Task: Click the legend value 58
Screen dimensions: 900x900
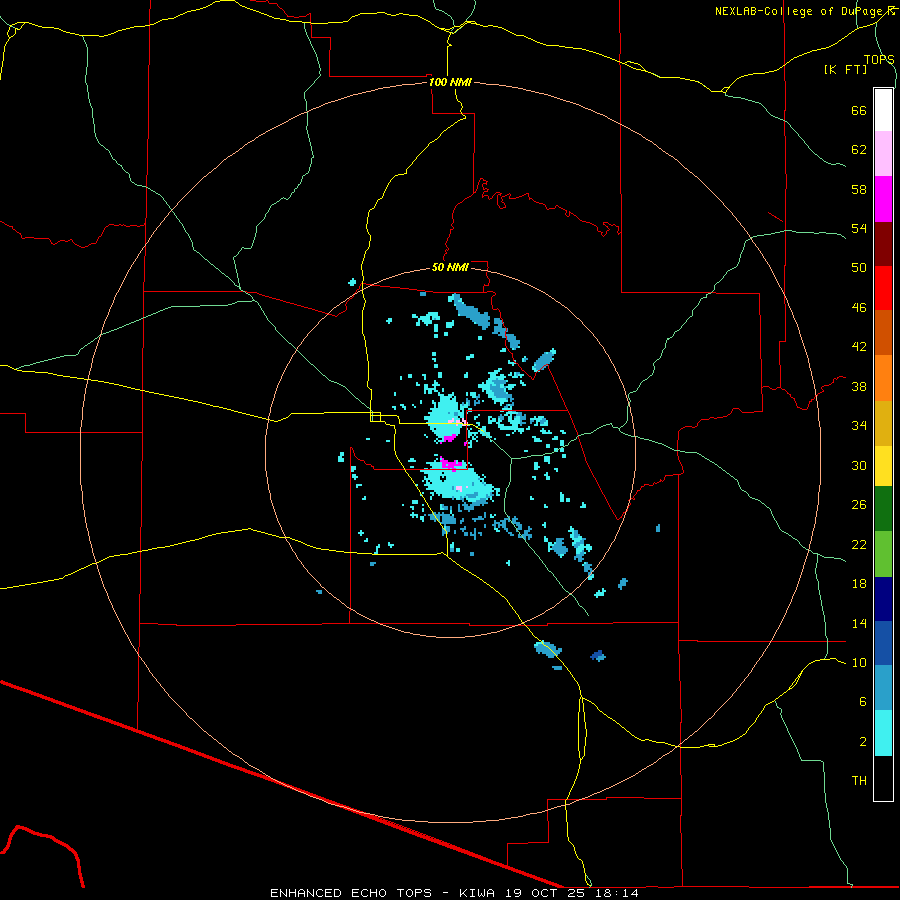Action: click(859, 189)
